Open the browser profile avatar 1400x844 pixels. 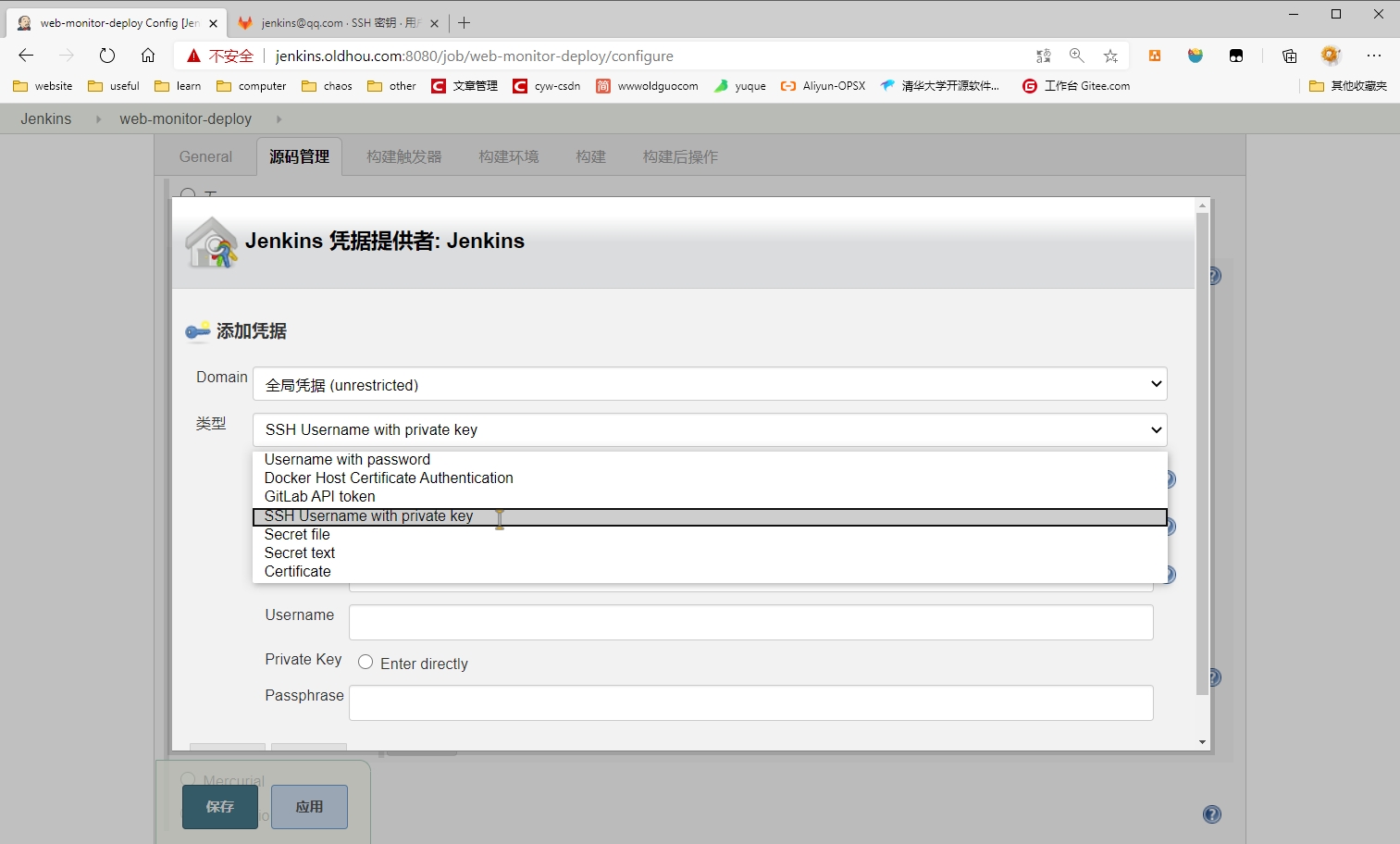click(1331, 56)
